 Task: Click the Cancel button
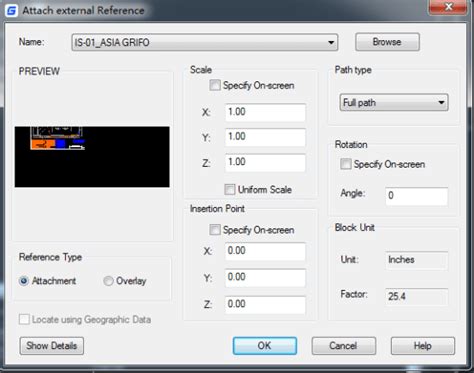click(x=344, y=346)
